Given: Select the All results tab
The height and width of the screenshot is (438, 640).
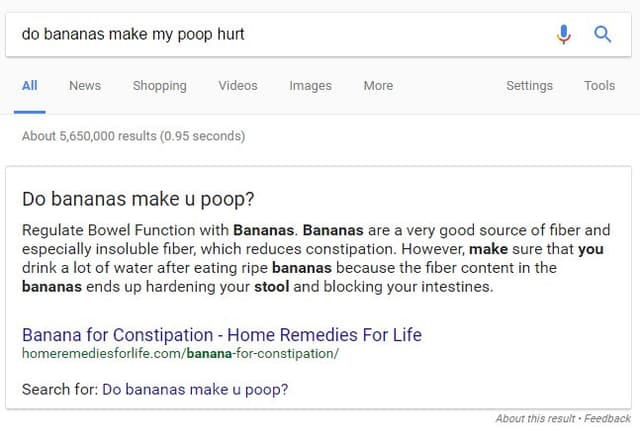Looking at the screenshot, I should tap(30, 86).
